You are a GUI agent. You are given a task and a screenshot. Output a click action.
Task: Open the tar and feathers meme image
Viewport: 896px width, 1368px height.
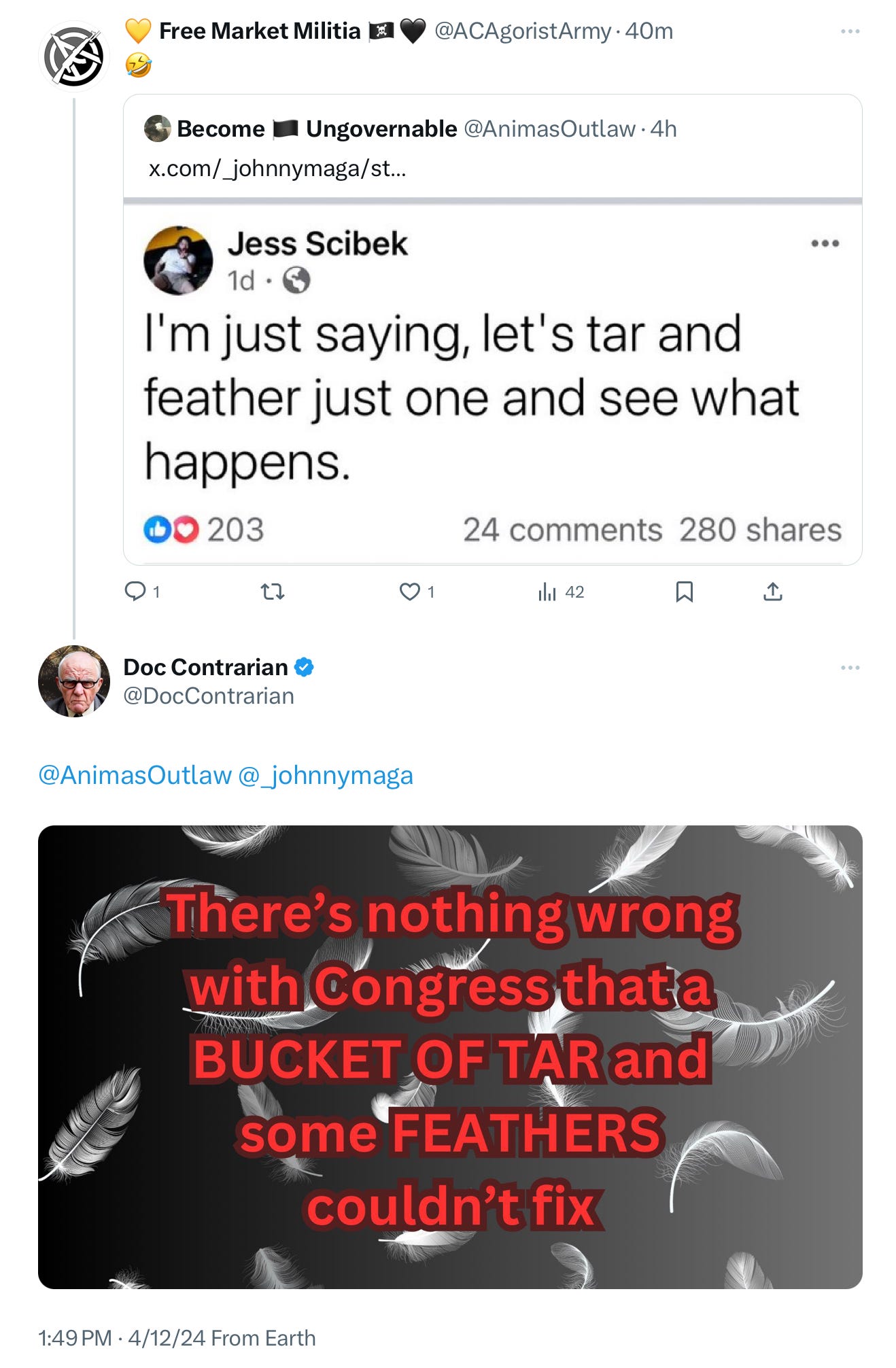point(450,1057)
